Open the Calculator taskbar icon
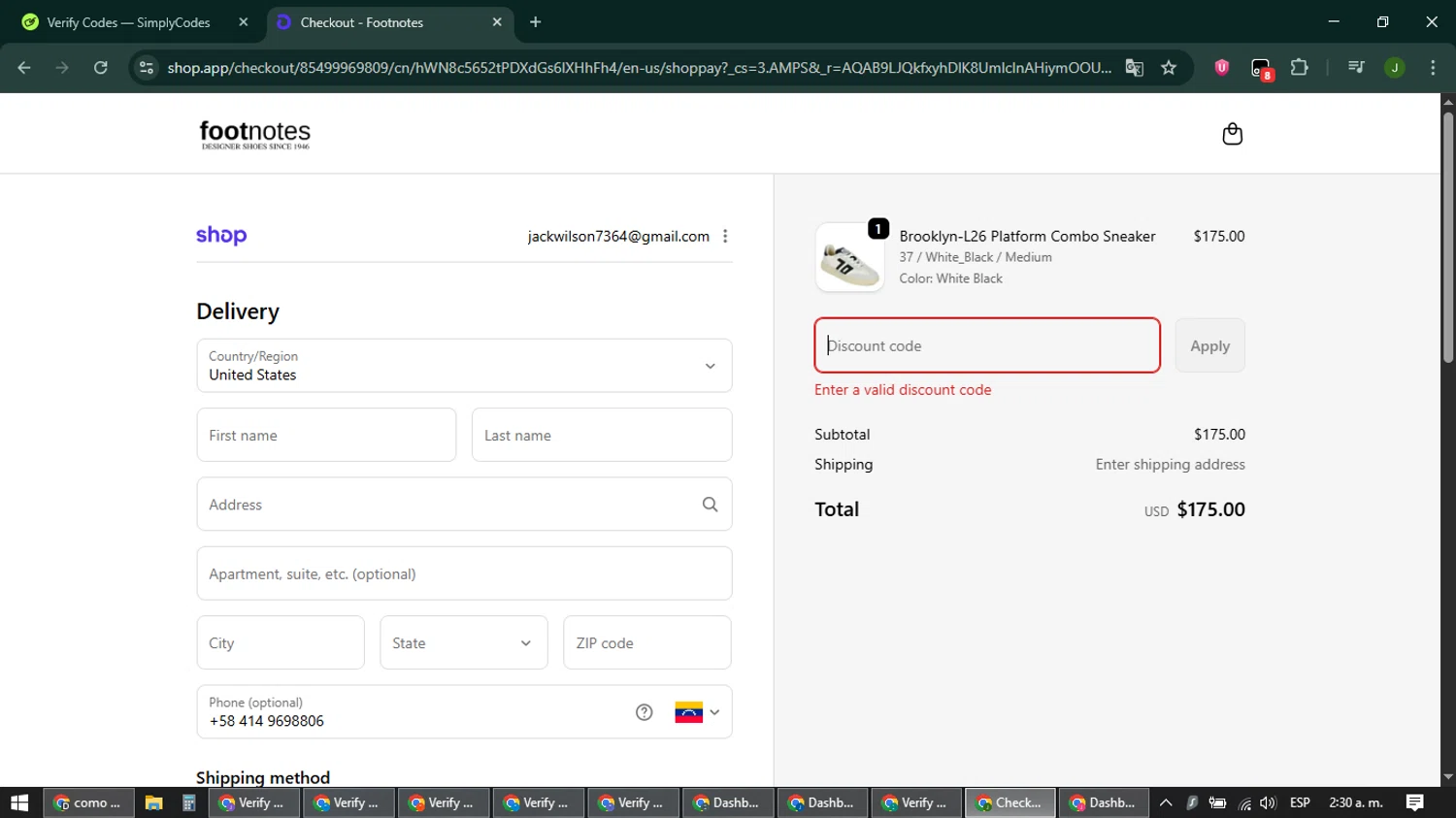Viewport: 1456px width, 818px height. [x=189, y=802]
